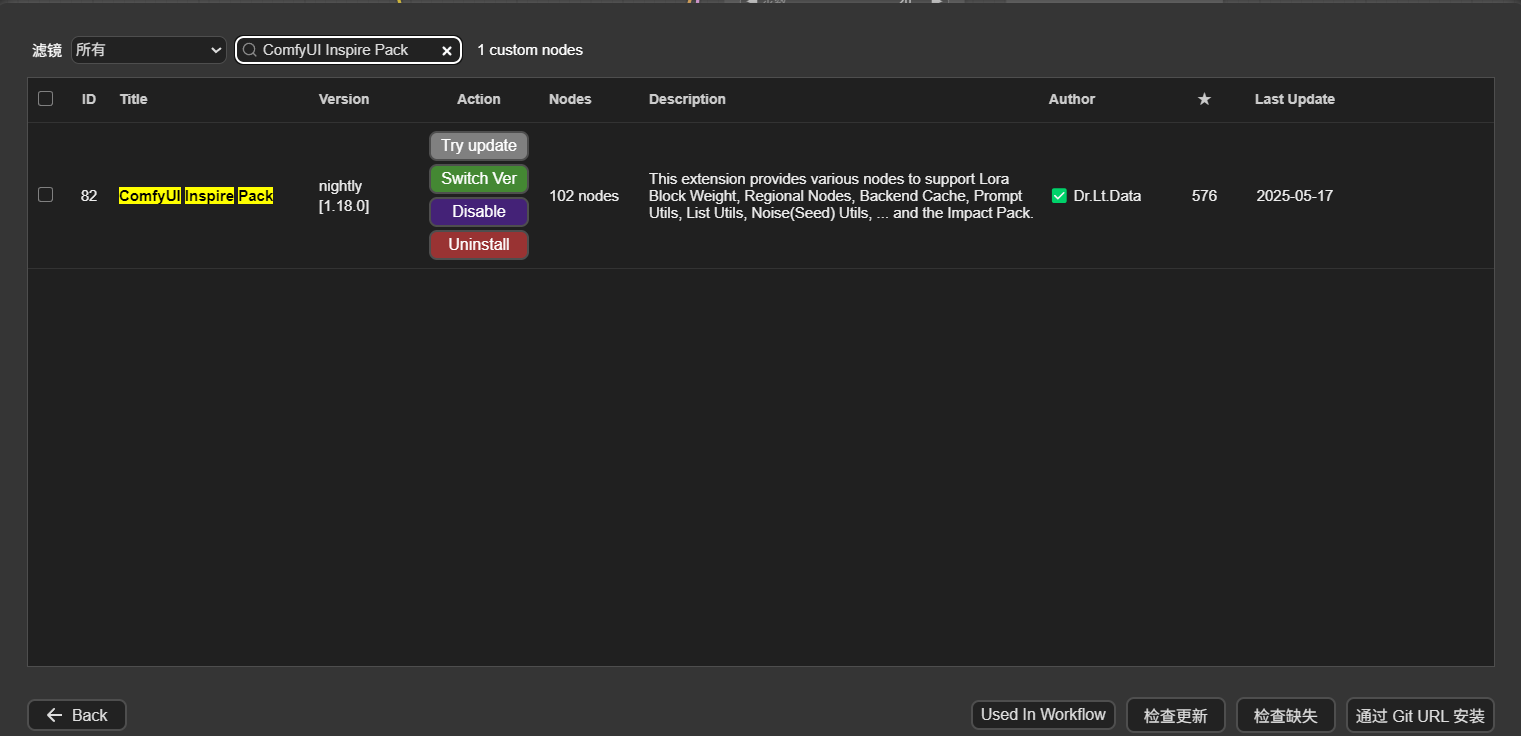Image resolution: width=1521 pixels, height=736 pixels.
Task: Click the 检查更新 button
Action: tap(1176, 715)
